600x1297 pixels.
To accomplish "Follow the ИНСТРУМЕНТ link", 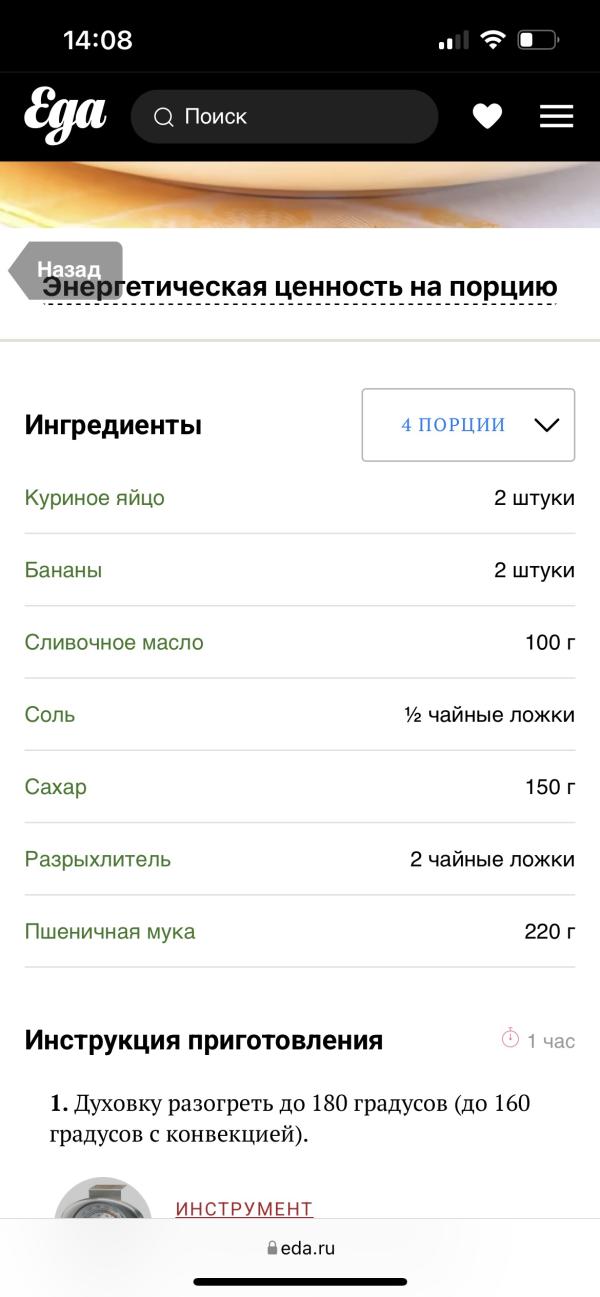I will [244, 1208].
